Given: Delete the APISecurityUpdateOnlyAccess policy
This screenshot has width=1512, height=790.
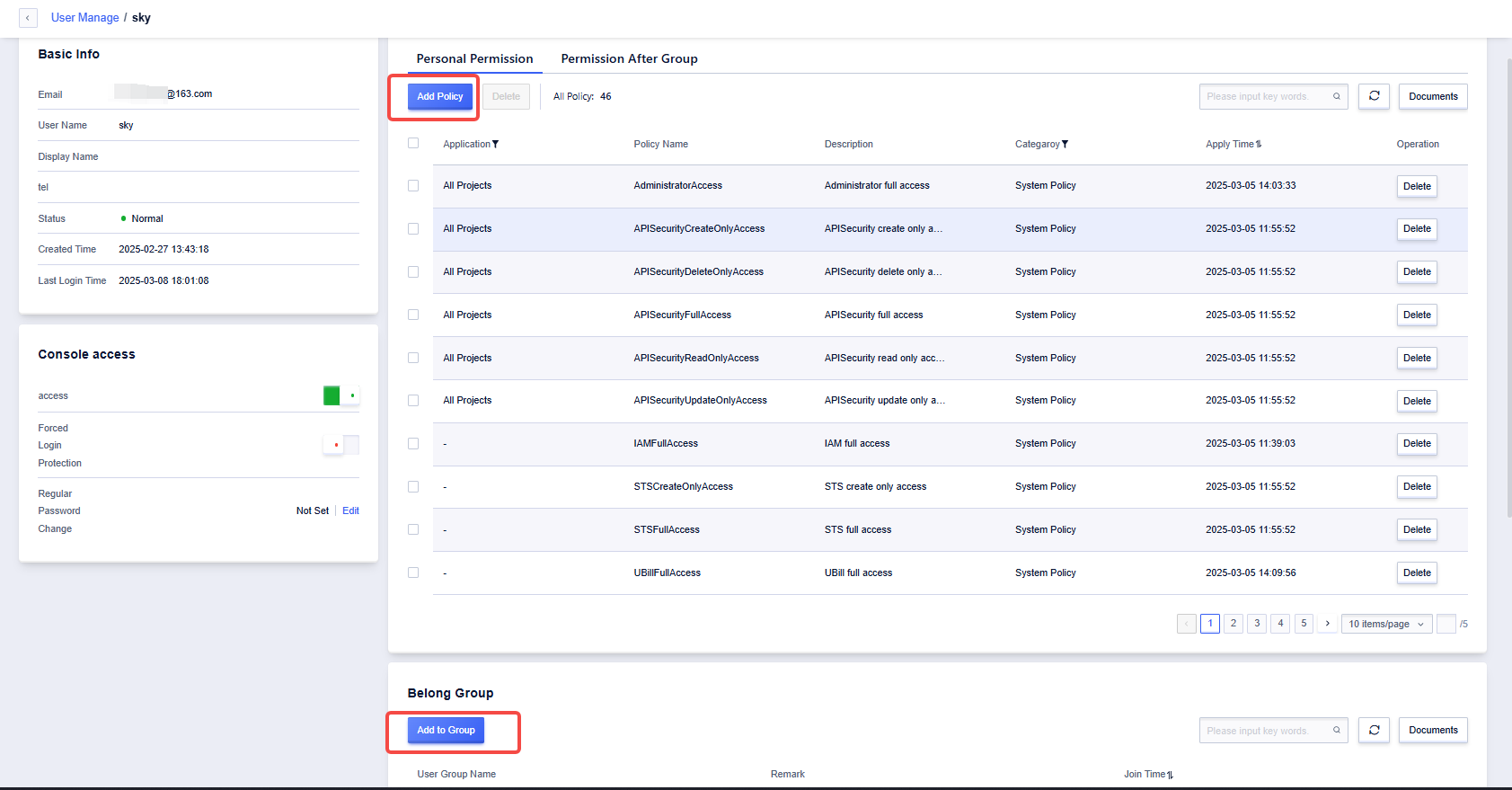Looking at the screenshot, I should (x=1417, y=401).
